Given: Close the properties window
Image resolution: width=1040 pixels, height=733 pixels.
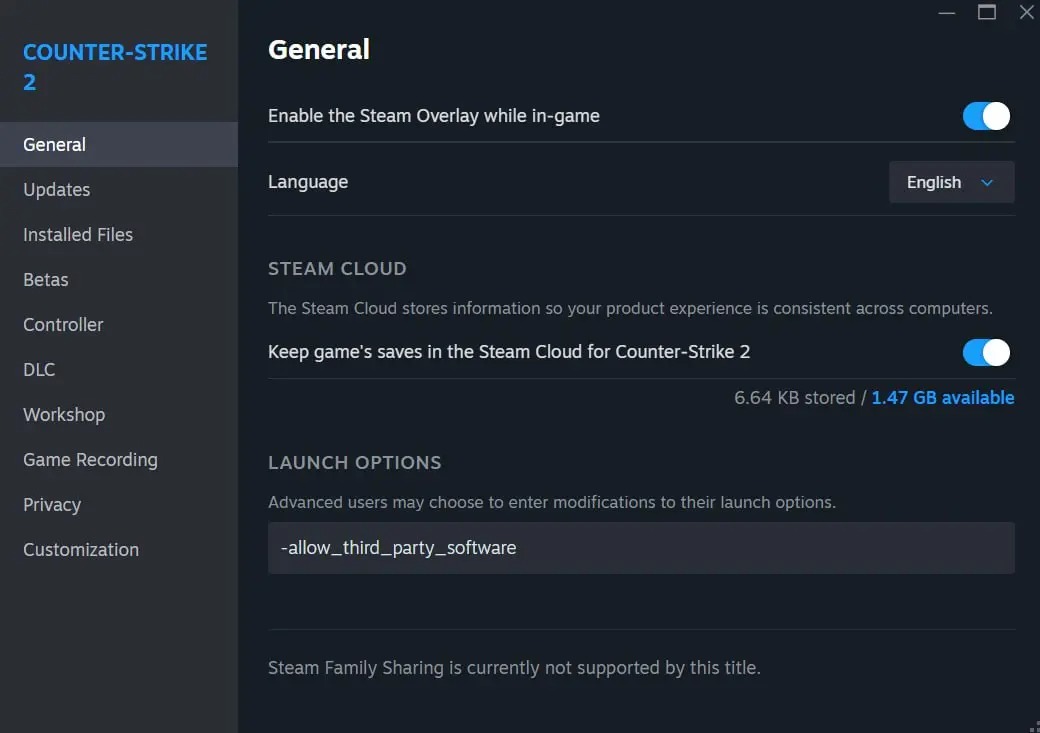Looking at the screenshot, I should tap(1026, 12).
